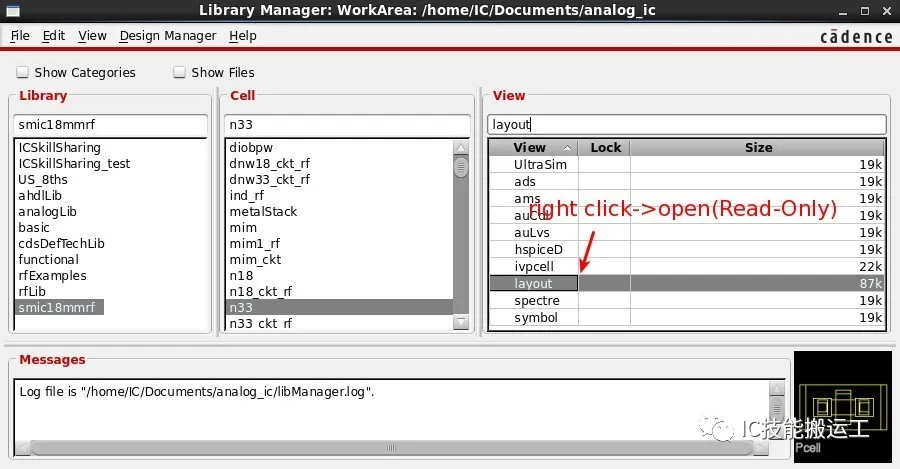Click the Size column header

[758, 148]
